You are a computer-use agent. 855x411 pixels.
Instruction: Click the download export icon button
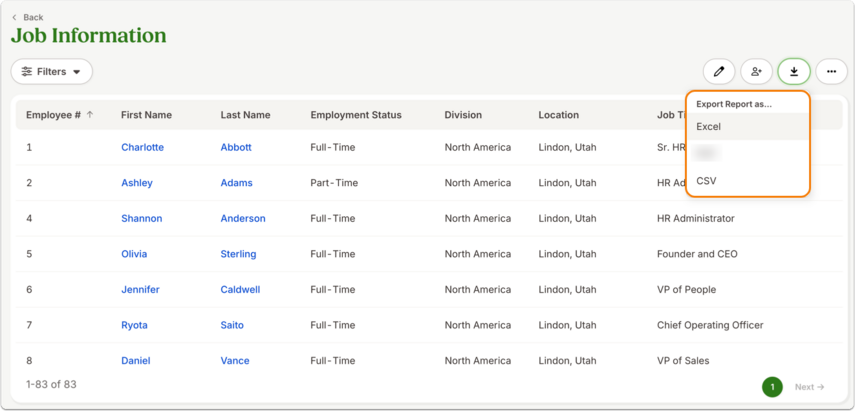(x=794, y=71)
